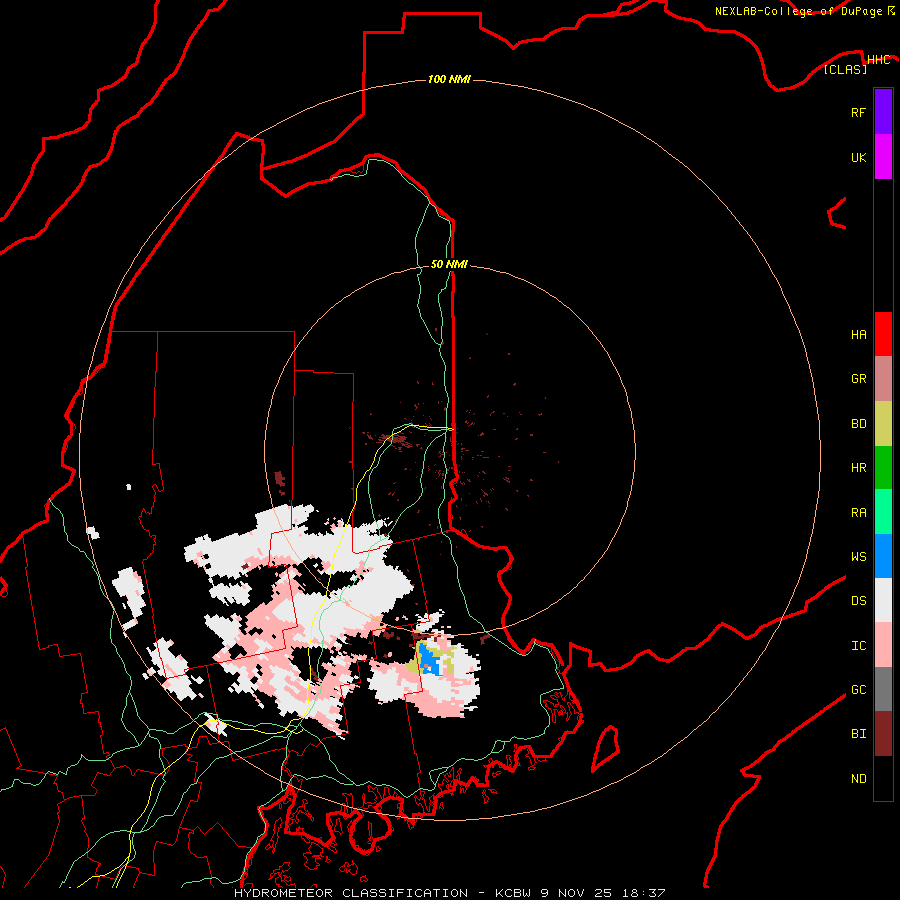The height and width of the screenshot is (900, 900).
Task: Select the GR graupel legend color
Action: (883, 379)
